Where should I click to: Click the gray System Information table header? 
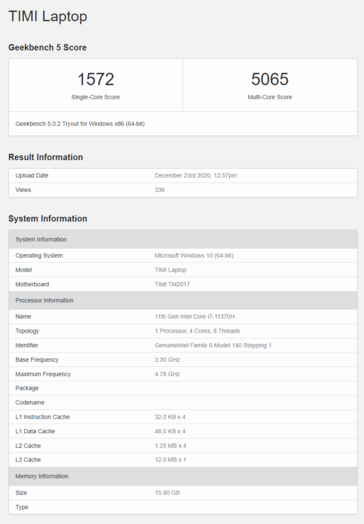click(x=183, y=239)
